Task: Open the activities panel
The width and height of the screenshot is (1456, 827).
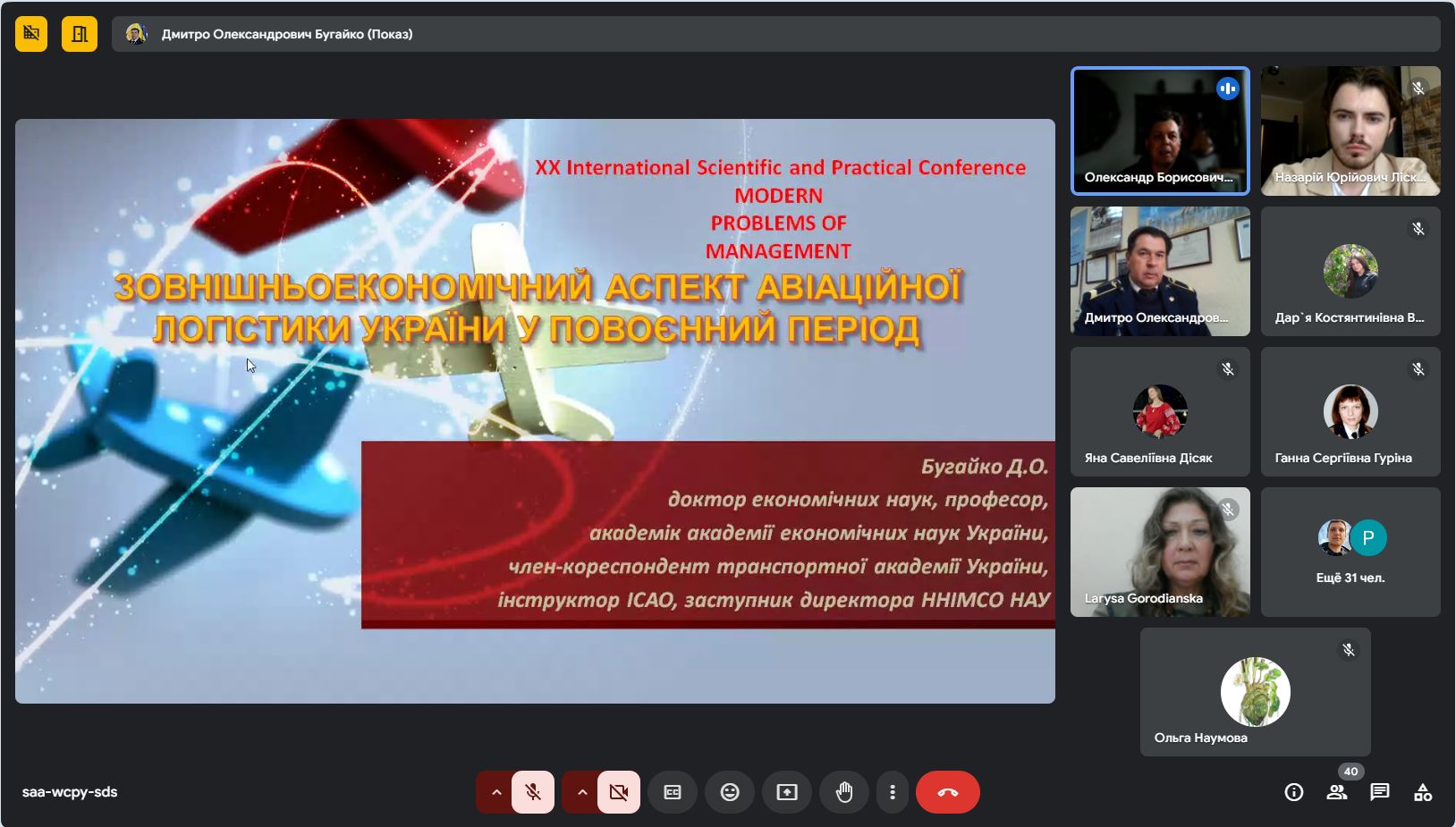Action: pyautogui.click(x=1423, y=792)
